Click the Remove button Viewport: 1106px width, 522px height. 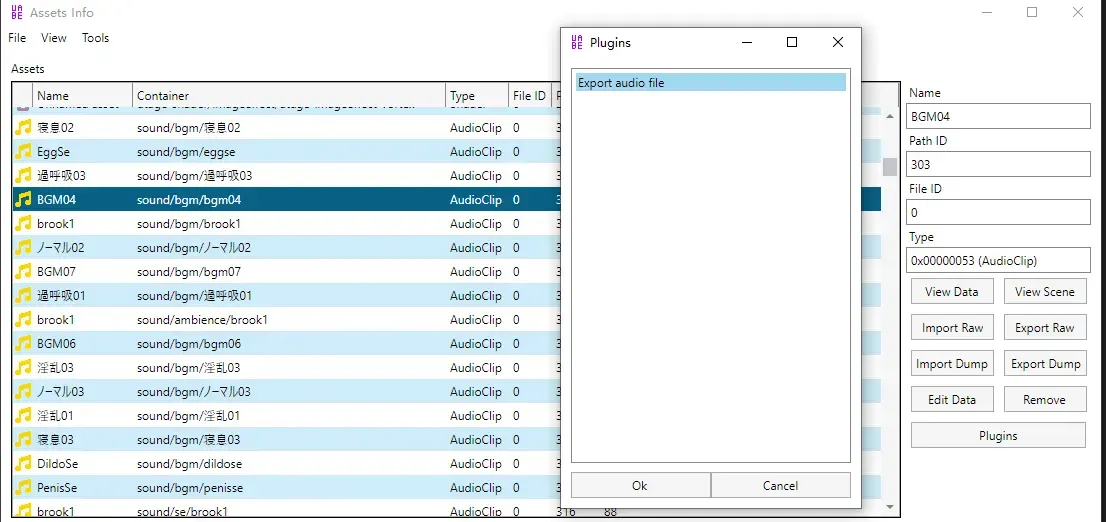[1045, 399]
